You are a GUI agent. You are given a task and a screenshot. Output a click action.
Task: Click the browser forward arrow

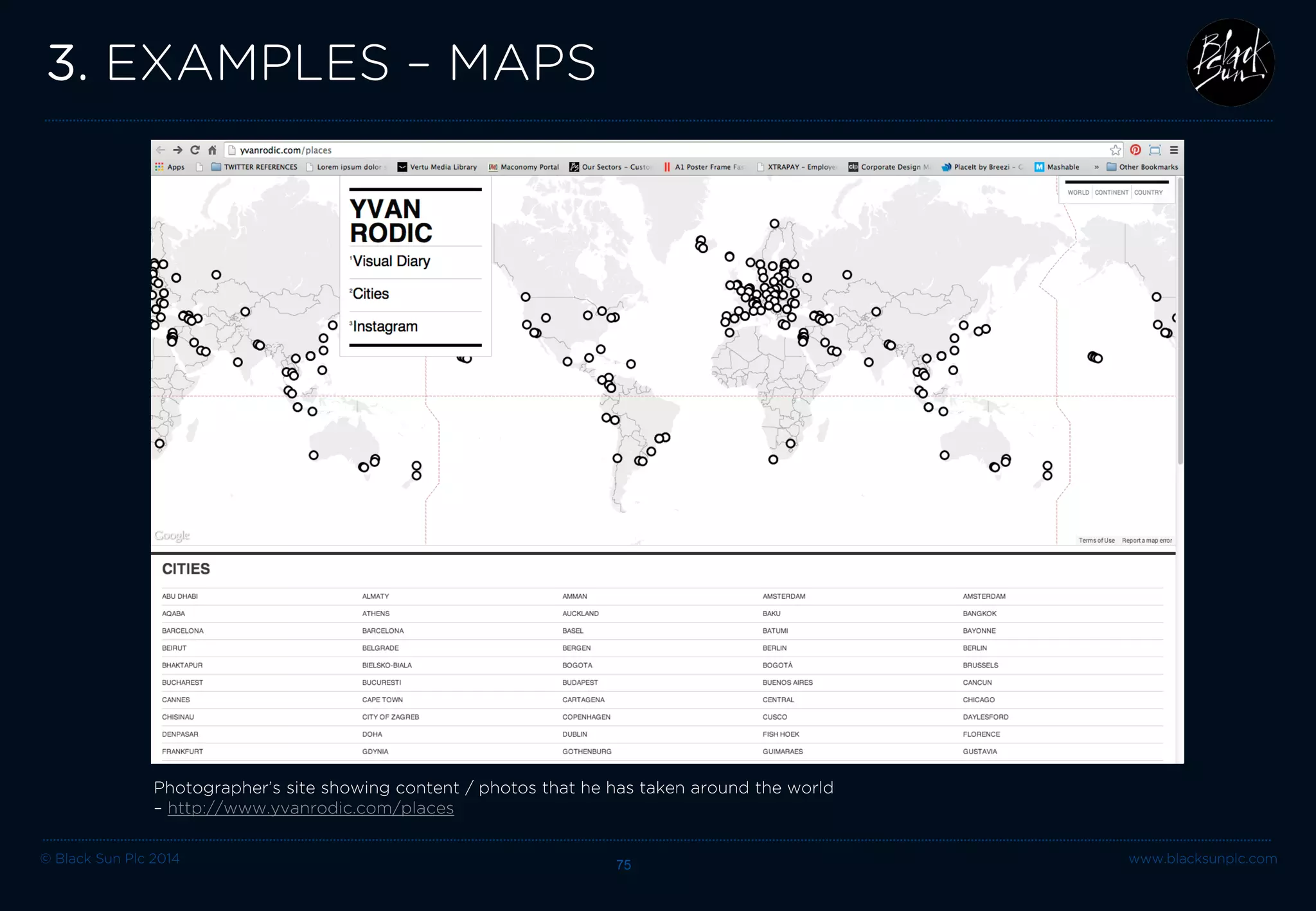coord(178,150)
